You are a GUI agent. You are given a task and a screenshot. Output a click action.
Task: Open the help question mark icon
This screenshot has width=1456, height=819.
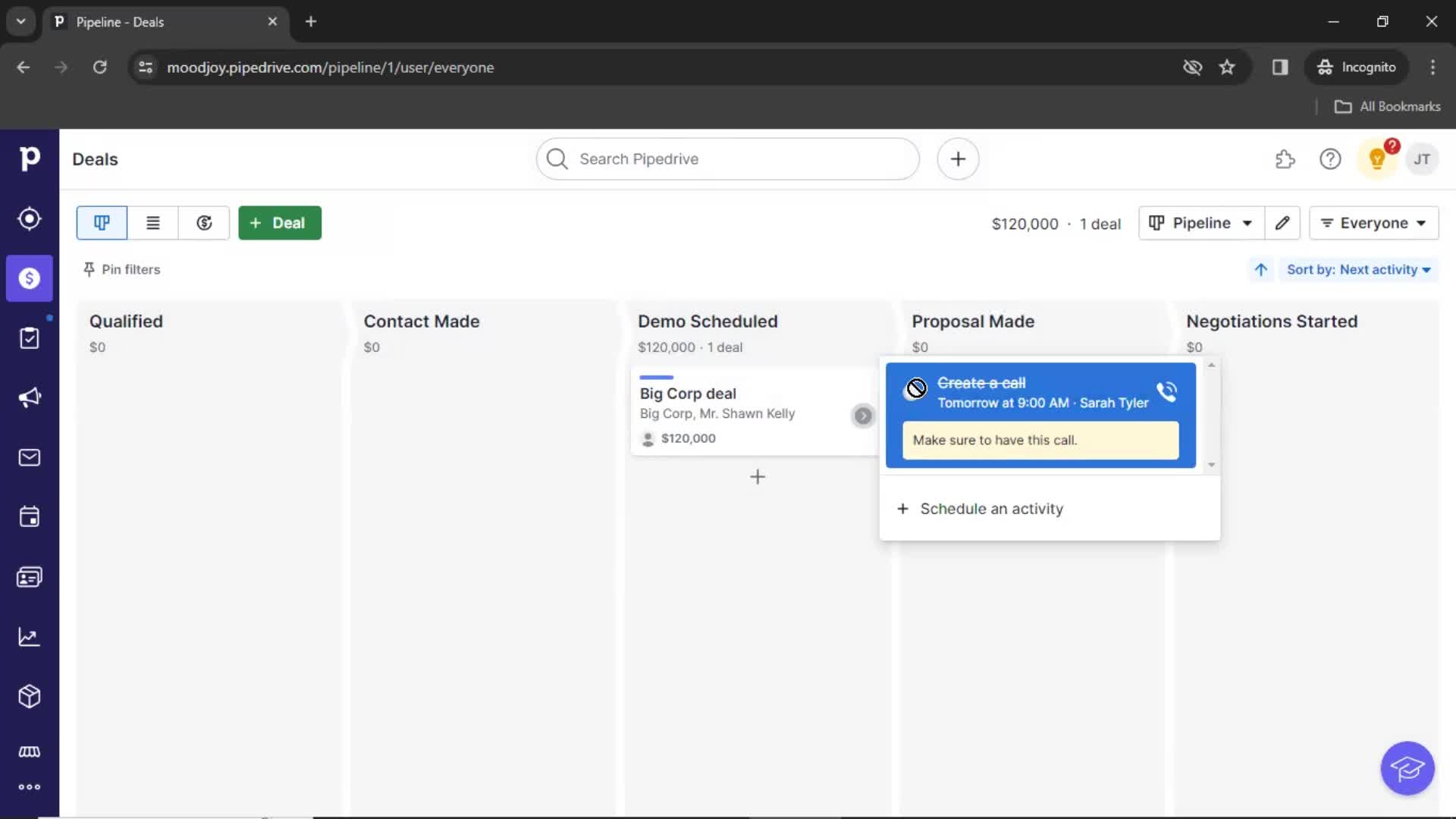click(1330, 159)
